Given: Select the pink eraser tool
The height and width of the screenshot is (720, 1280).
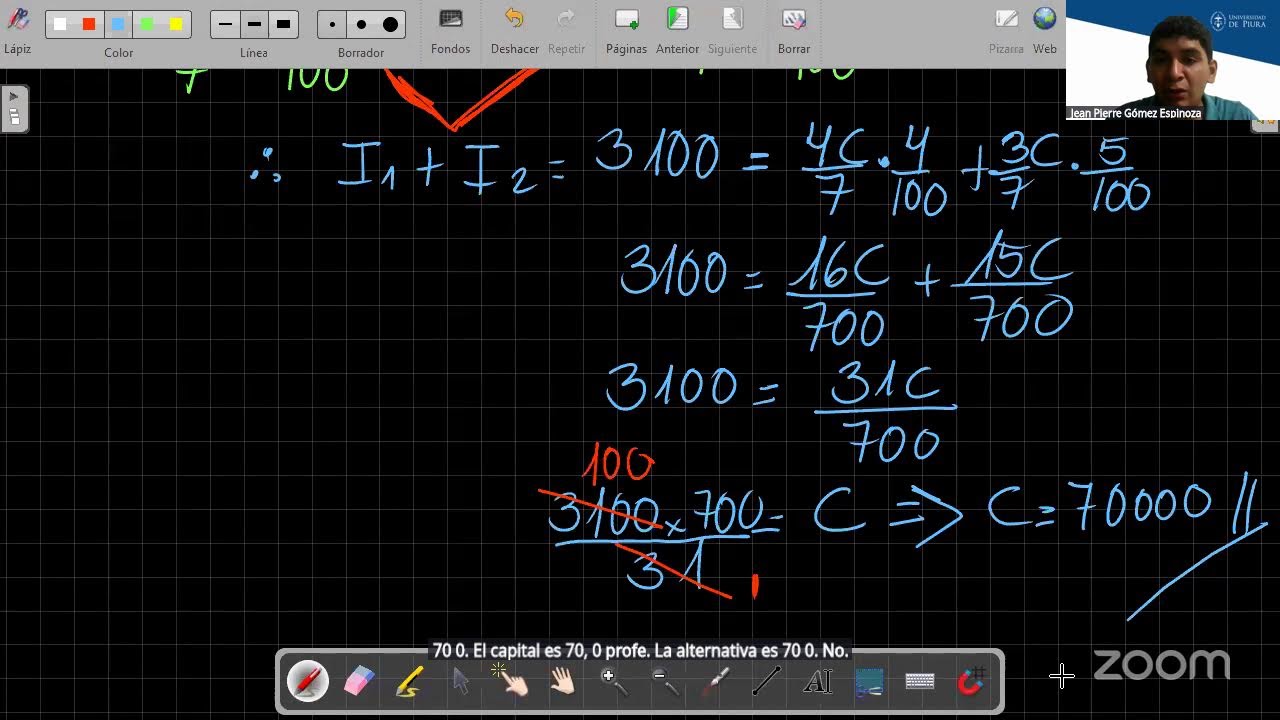Looking at the screenshot, I should (359, 682).
